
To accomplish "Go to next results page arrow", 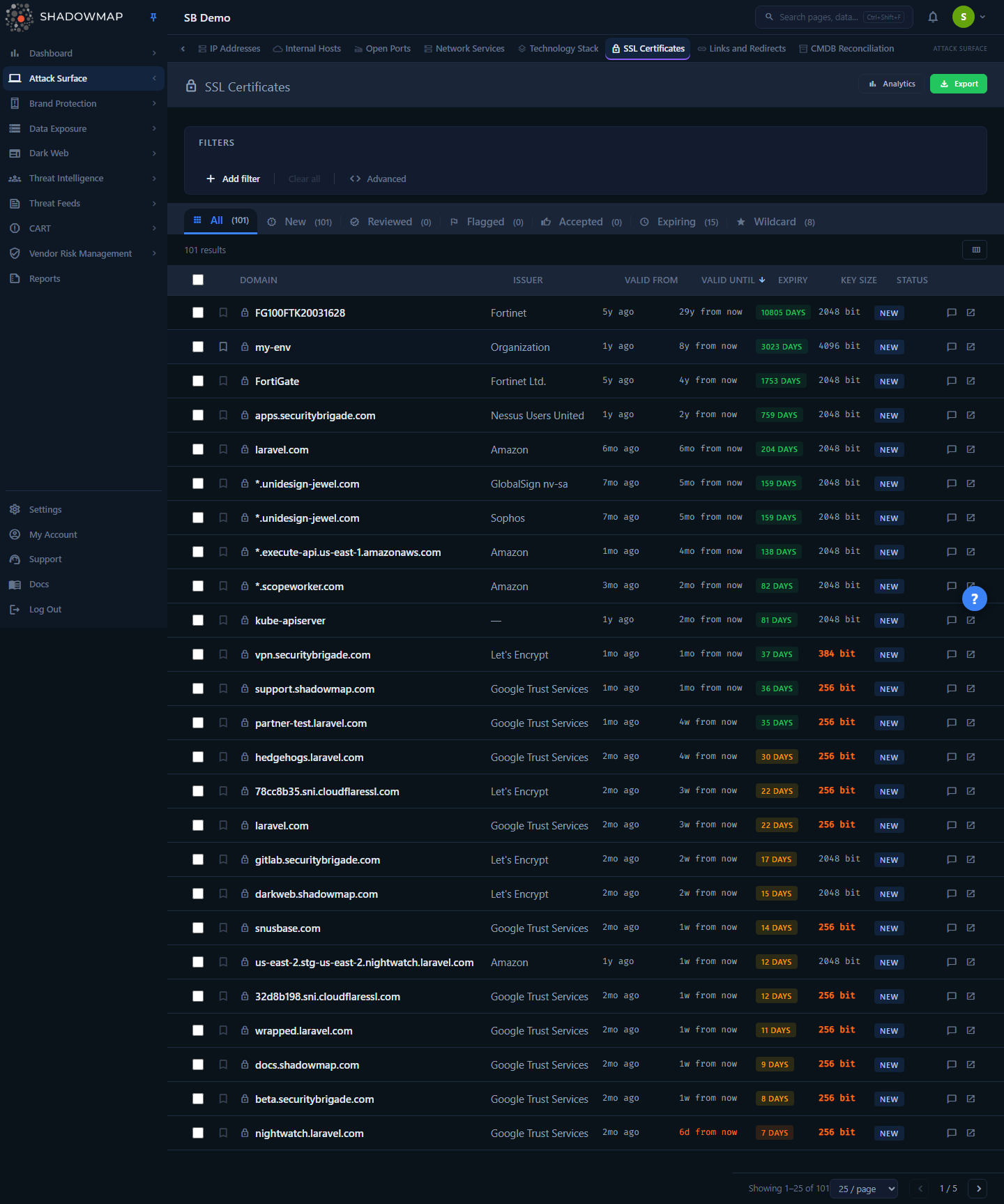I will (x=978, y=1189).
